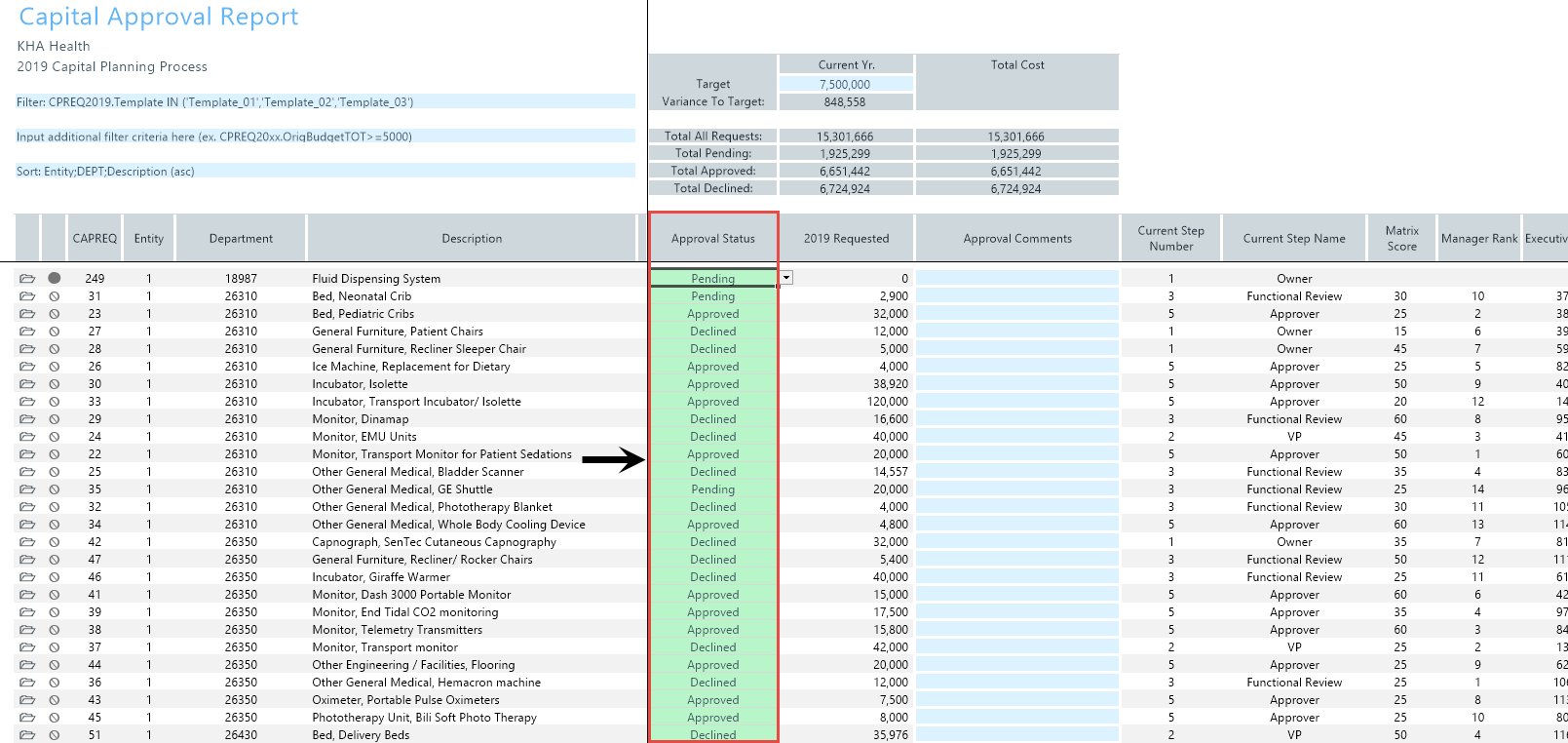1568x743 pixels.
Task: Open the Approval Status dropdown arrow for Fluid Dispensing System
Action: [786, 279]
